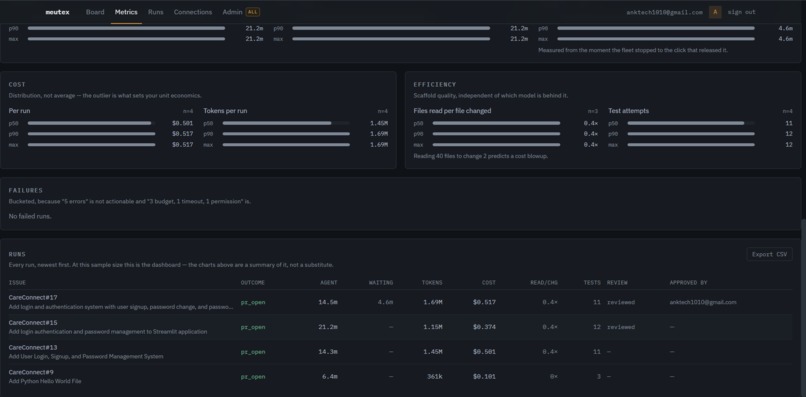
Task: Click pr_open outcome for CareConnect#15
Action: pyautogui.click(x=253, y=327)
